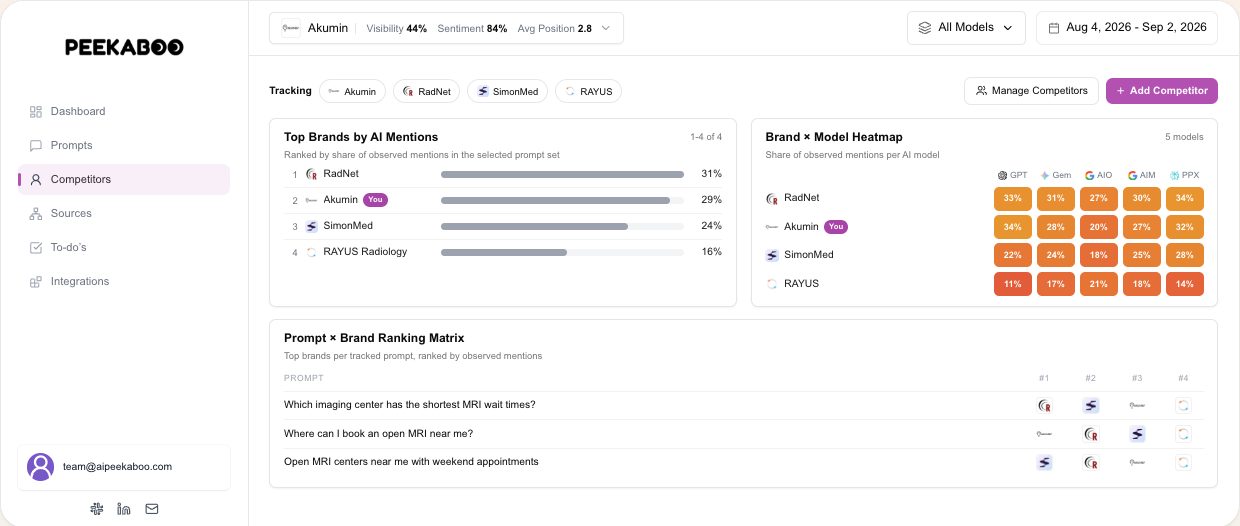Click #1 RadNet icon for shortest MRI wait times
Viewport: 1240px width, 526px height.
[1044, 405]
